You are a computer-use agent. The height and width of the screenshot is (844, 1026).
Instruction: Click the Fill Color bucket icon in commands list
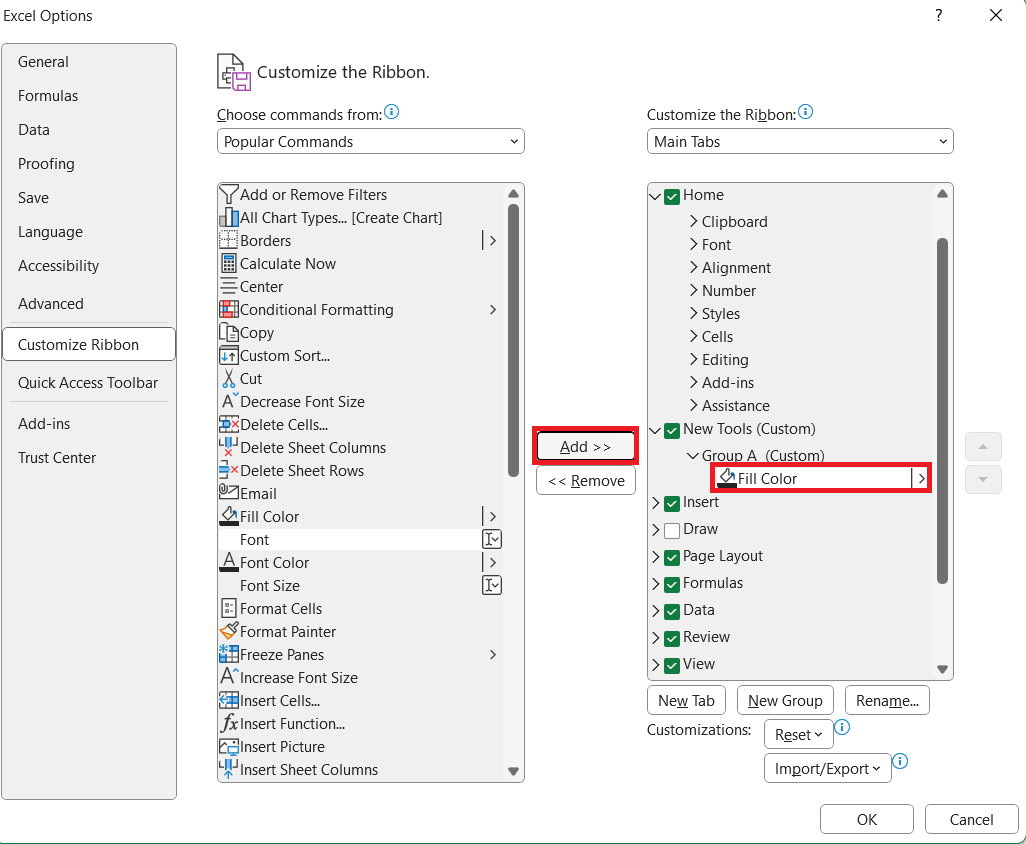coord(228,516)
